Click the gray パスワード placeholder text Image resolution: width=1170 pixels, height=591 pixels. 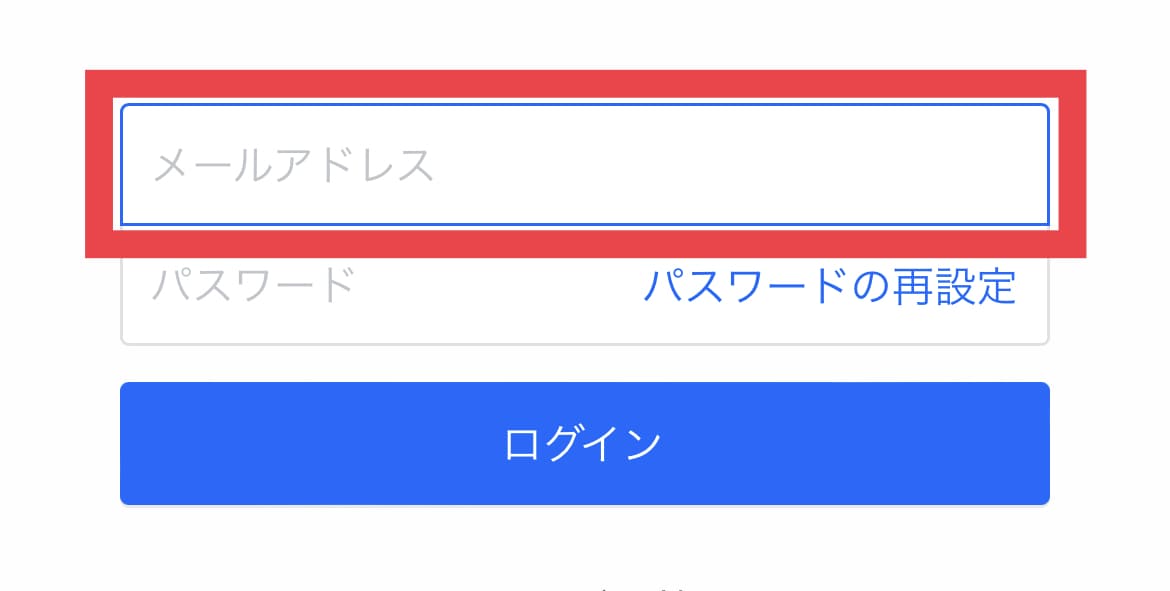(254, 285)
